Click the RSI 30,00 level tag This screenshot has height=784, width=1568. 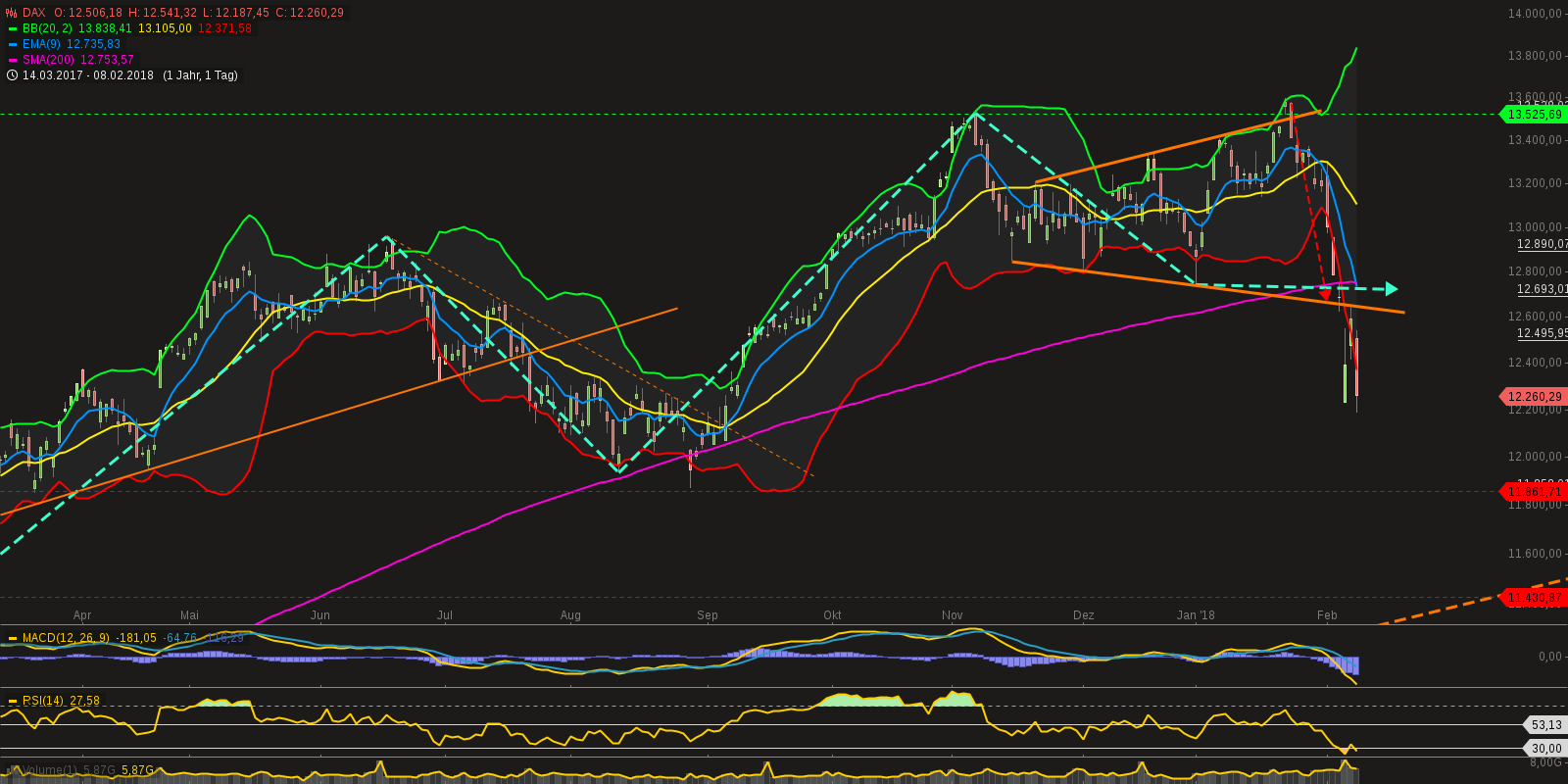coord(1545,749)
